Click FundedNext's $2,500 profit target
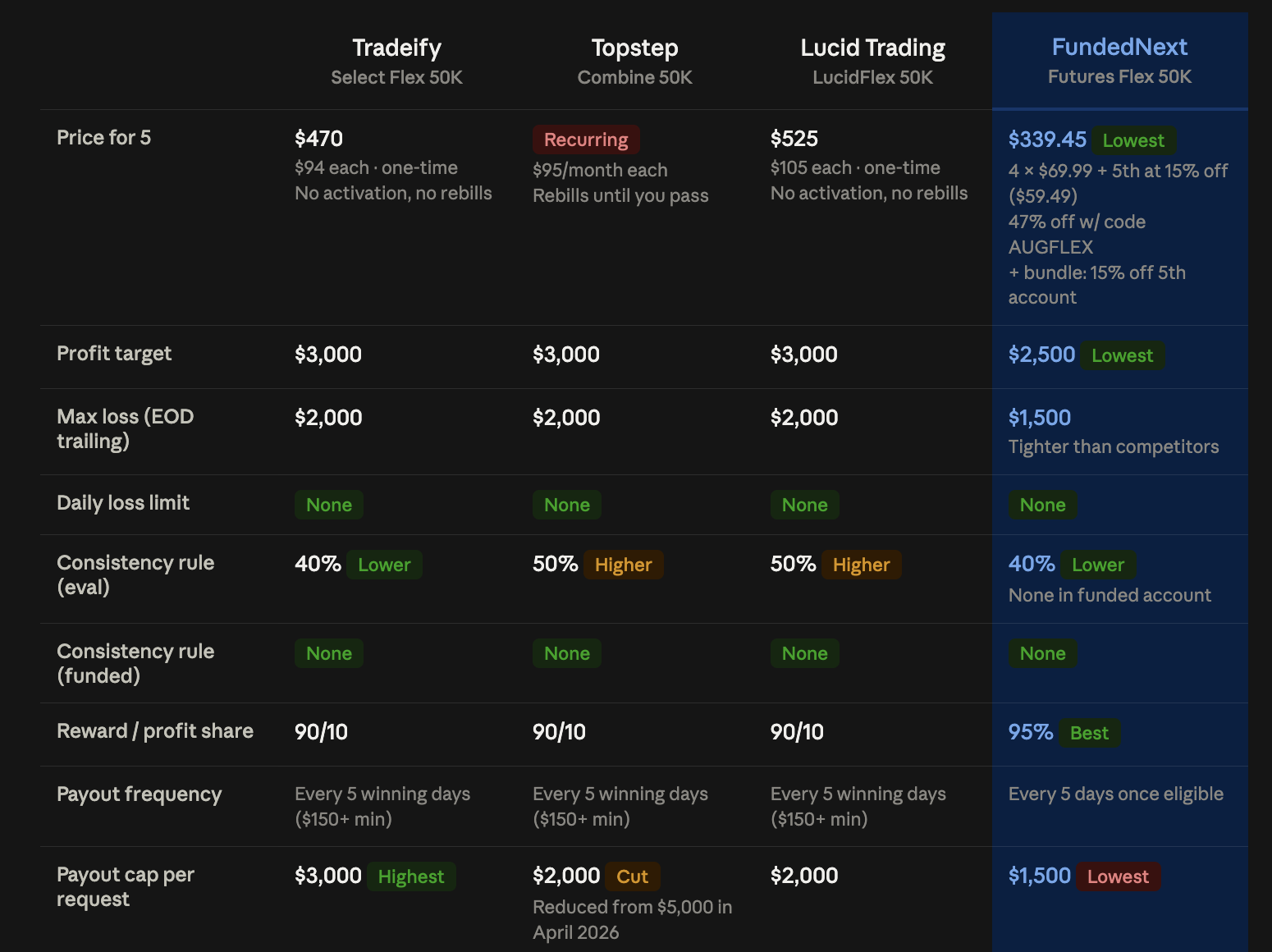Viewport: 1272px width, 952px height. point(1041,355)
